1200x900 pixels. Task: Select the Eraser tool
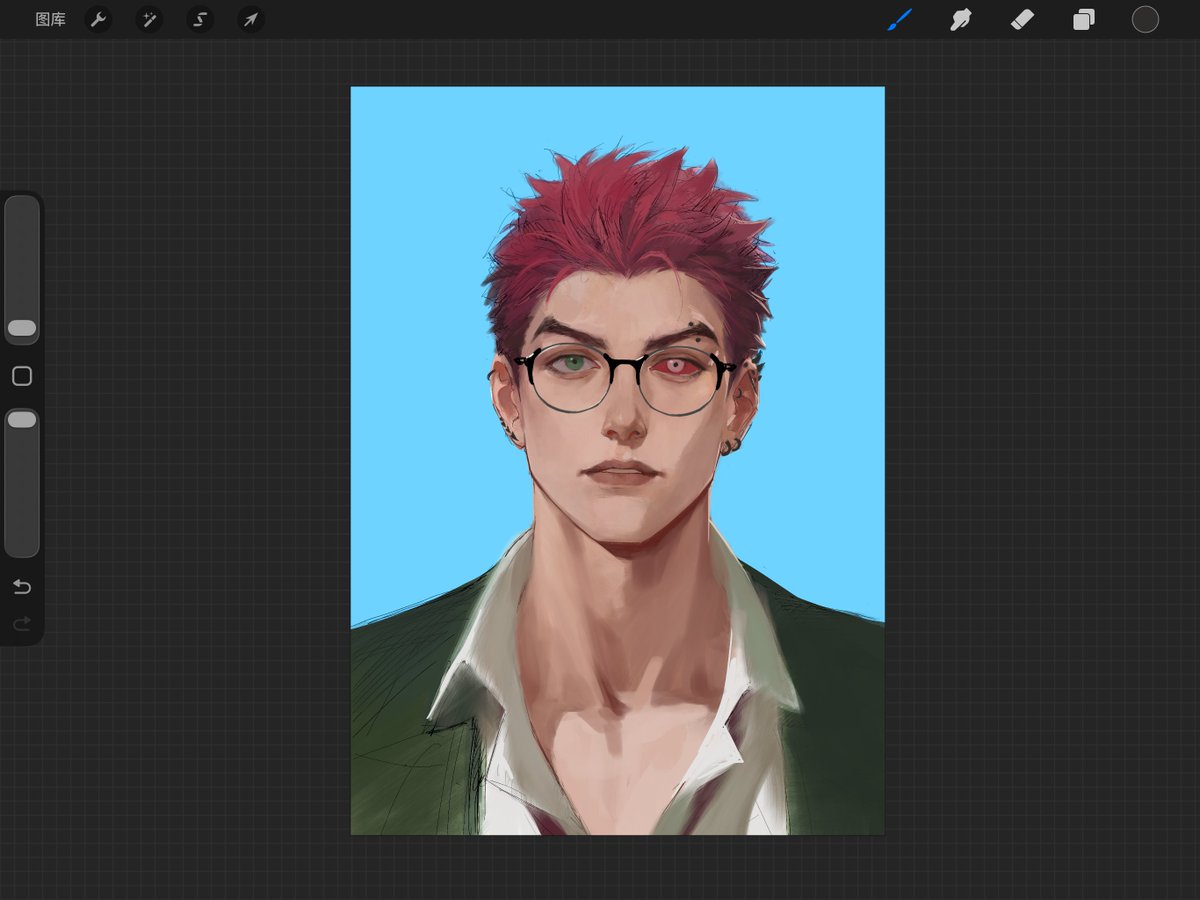(x=1022, y=19)
